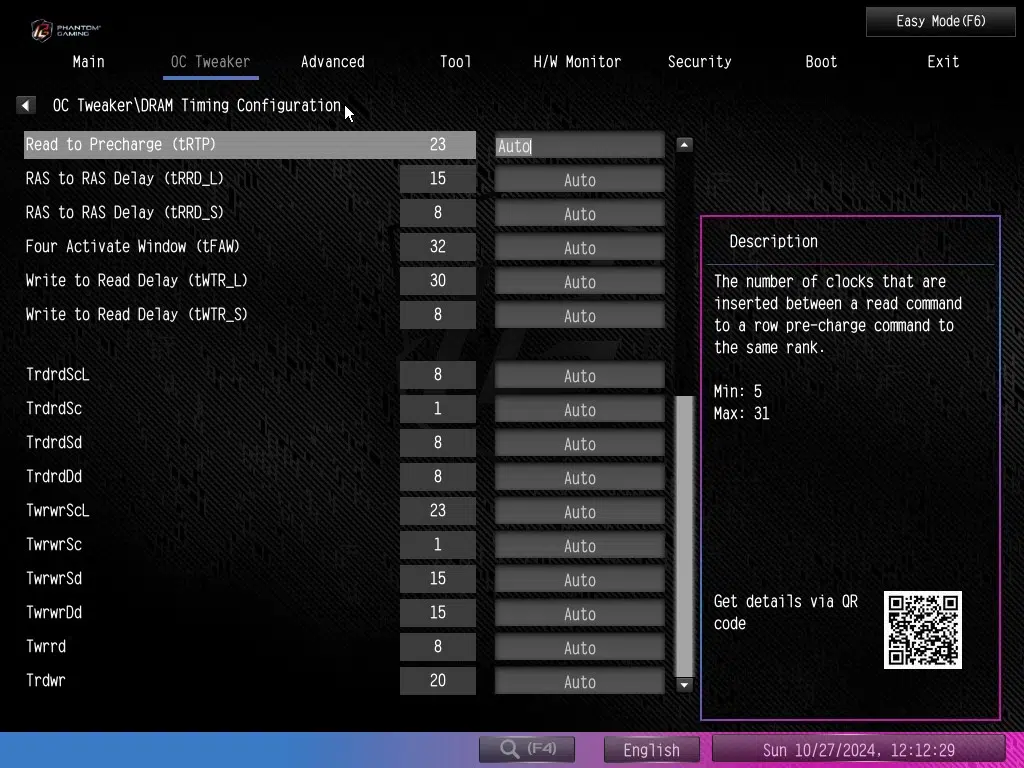Select the TwrwrScL label
Viewport: 1024px width, 768px height.
tap(57, 510)
